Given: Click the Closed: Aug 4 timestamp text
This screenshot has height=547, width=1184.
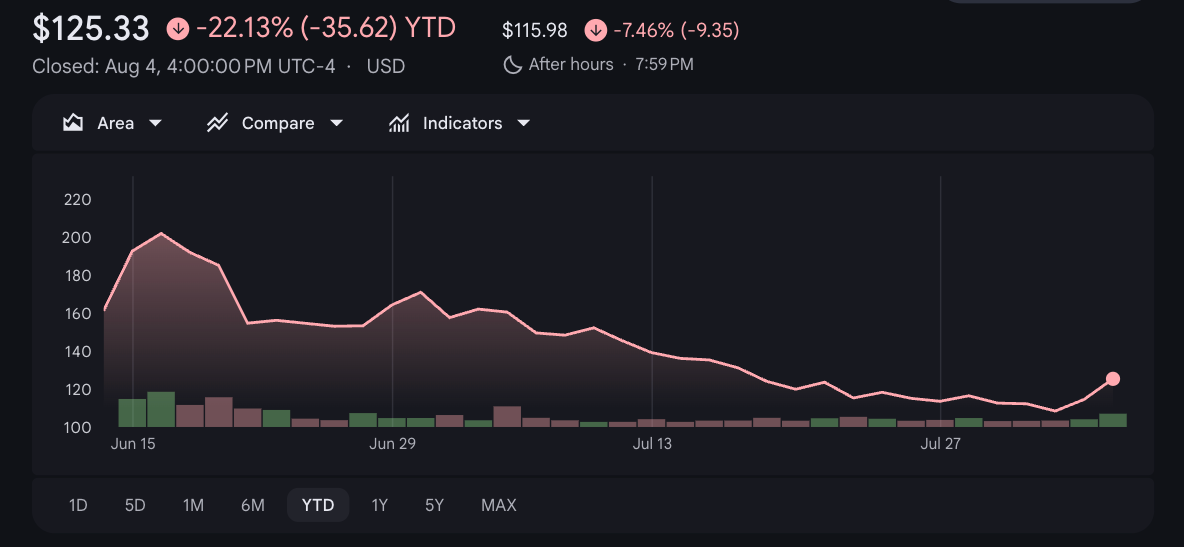Looking at the screenshot, I should click(183, 66).
